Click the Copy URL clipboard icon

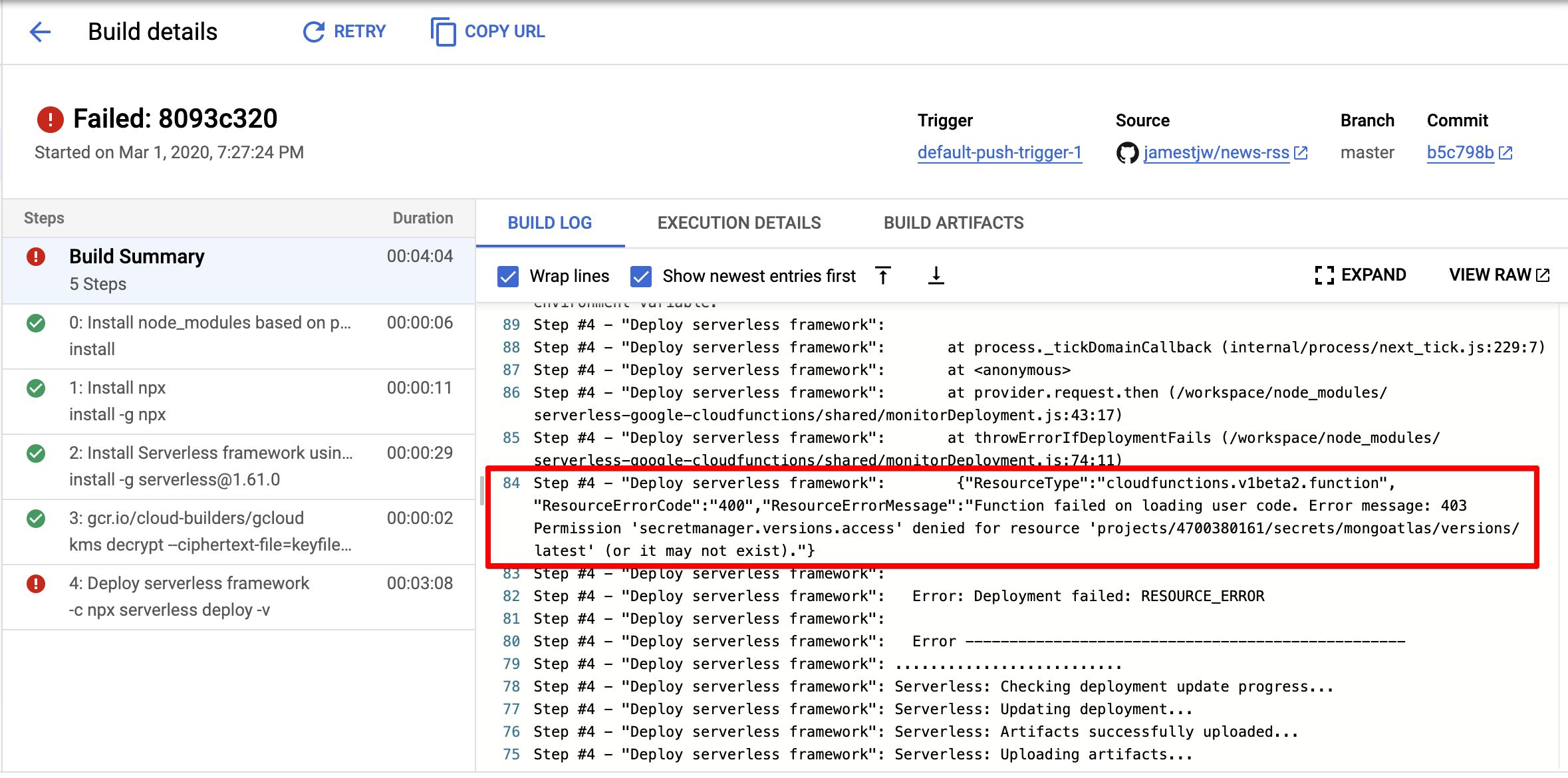pyautogui.click(x=443, y=31)
